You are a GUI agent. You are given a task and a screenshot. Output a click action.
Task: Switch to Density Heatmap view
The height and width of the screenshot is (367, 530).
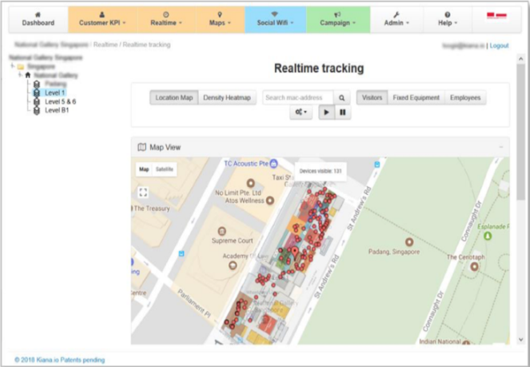227,98
